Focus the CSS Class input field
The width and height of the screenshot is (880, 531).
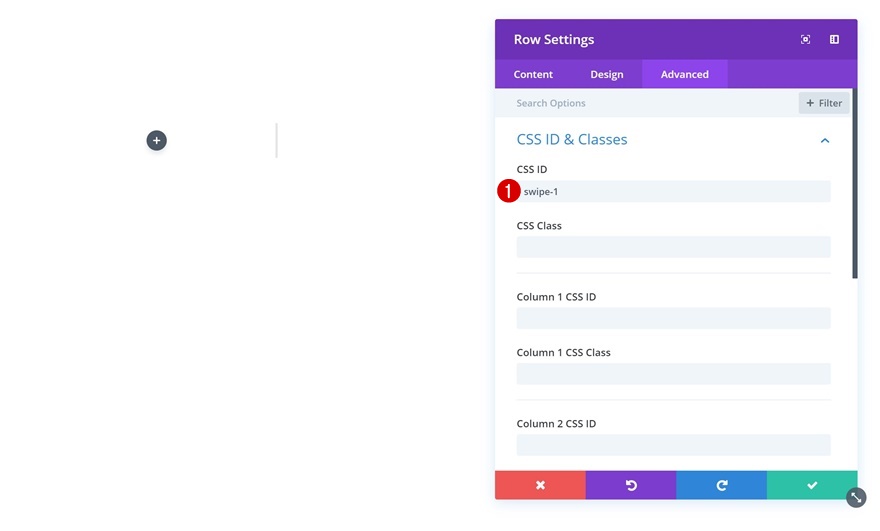(673, 247)
